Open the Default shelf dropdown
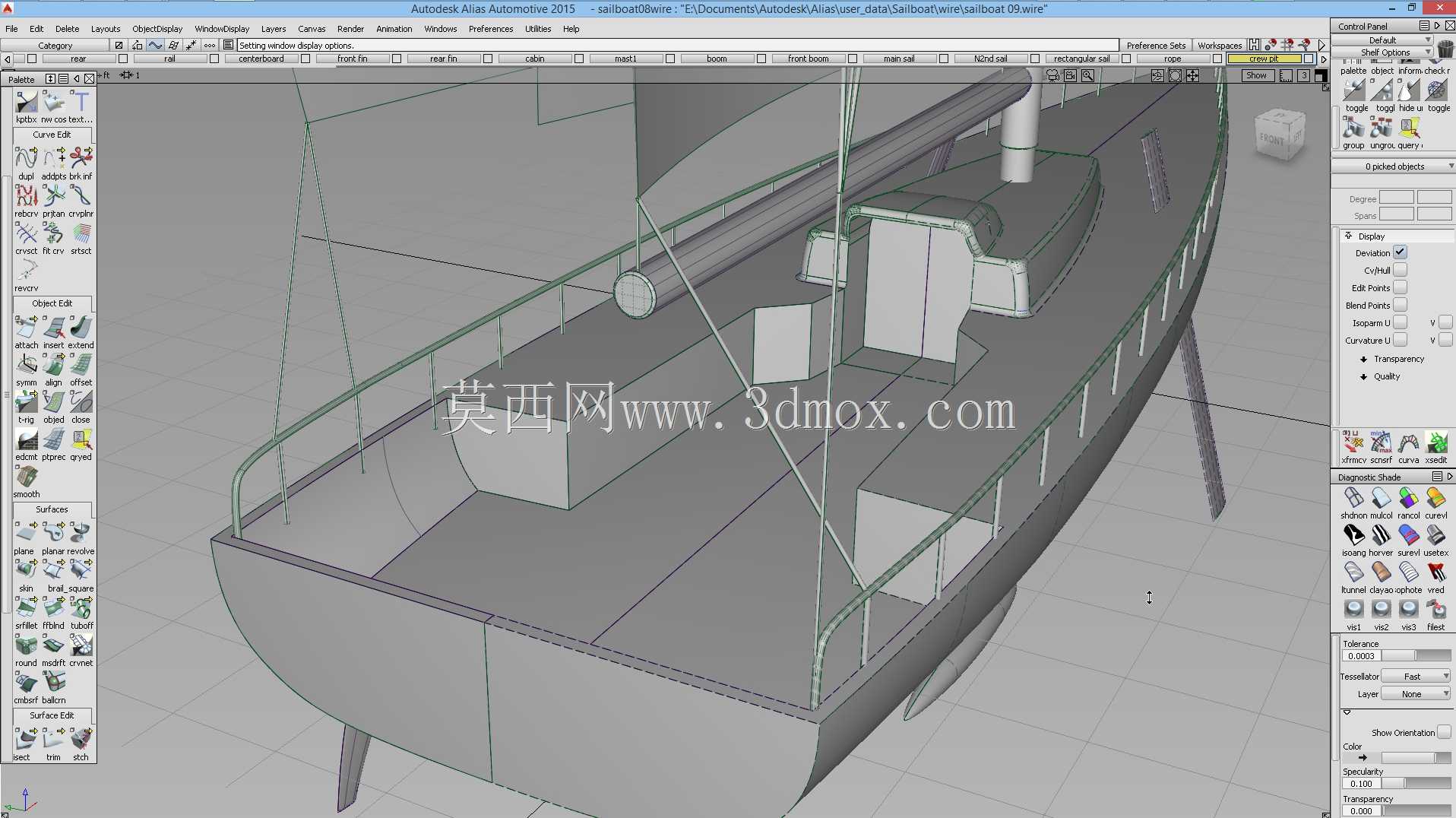1456x818 pixels. [x=1383, y=40]
